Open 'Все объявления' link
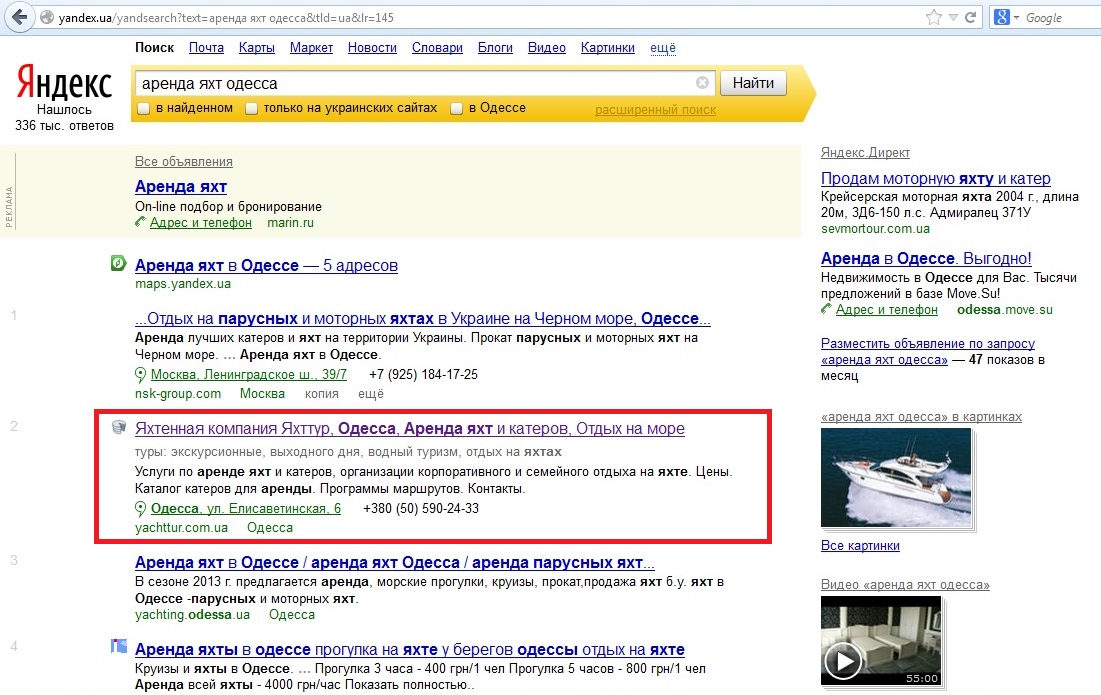The height and width of the screenshot is (695, 1101). (183, 161)
